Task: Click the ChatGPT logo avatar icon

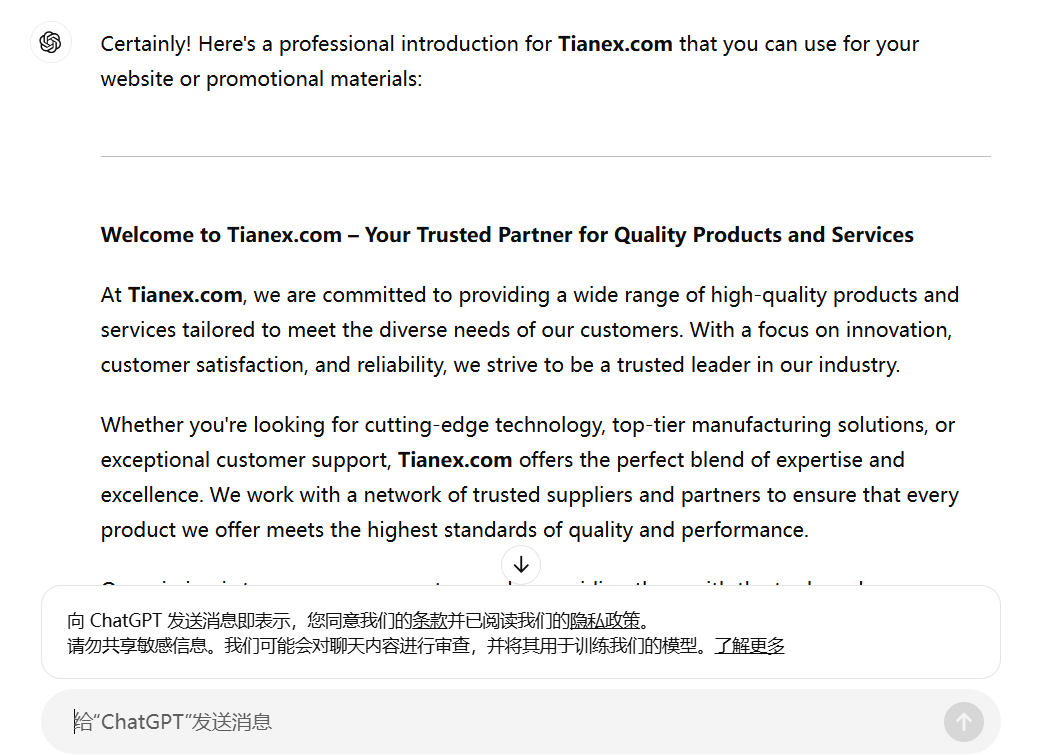Action: [x=51, y=42]
